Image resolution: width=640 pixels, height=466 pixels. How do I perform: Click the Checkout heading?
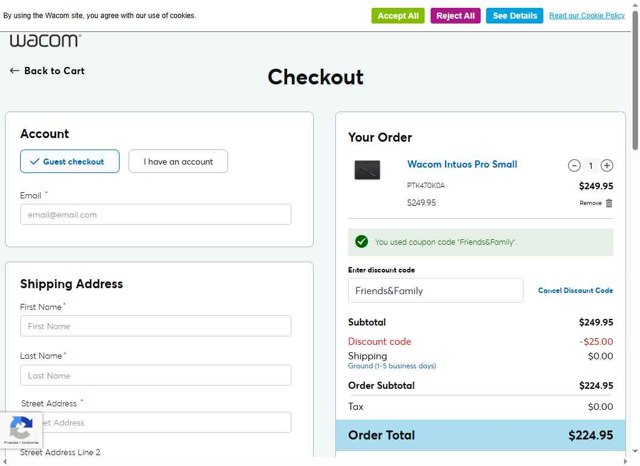(x=316, y=77)
